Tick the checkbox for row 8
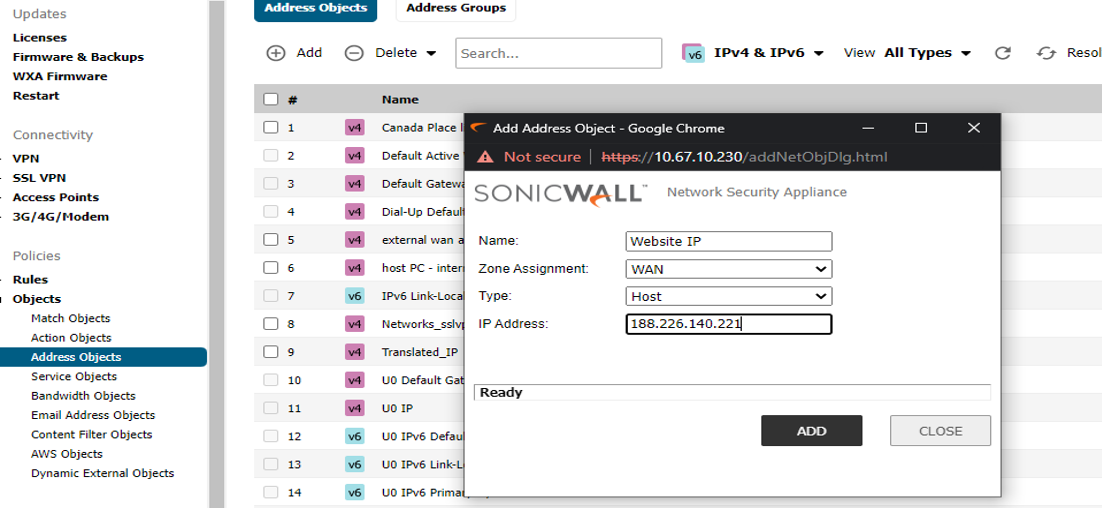 pos(271,324)
